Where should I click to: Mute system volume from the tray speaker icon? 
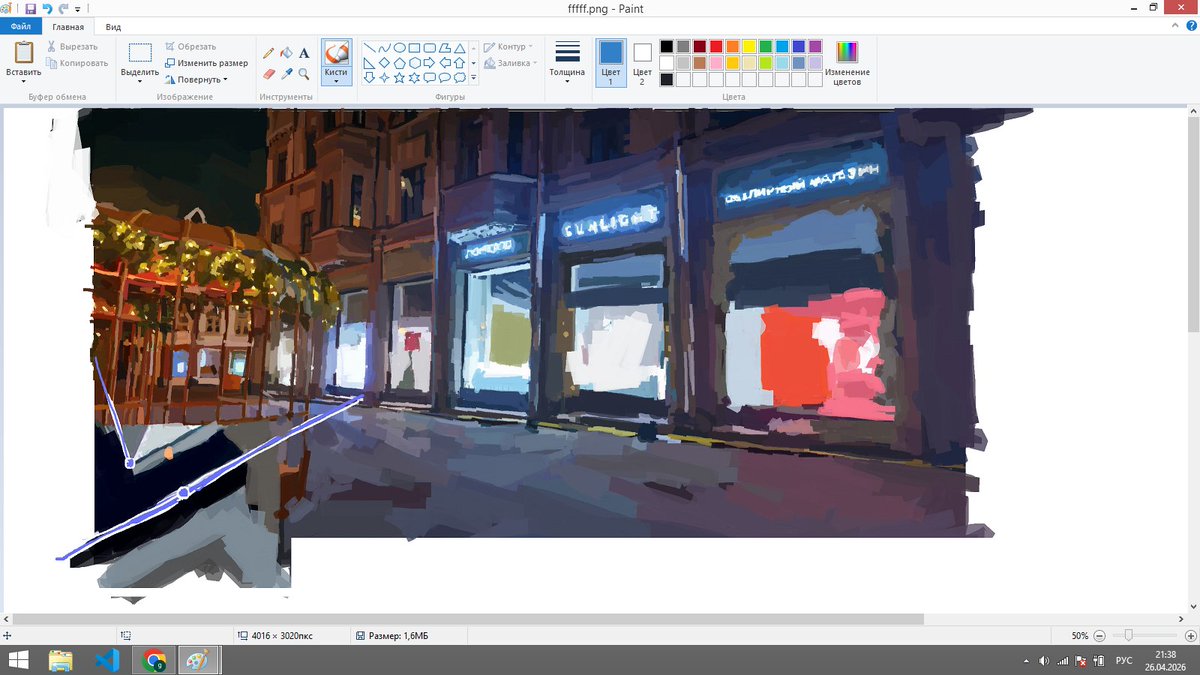click(x=1043, y=661)
